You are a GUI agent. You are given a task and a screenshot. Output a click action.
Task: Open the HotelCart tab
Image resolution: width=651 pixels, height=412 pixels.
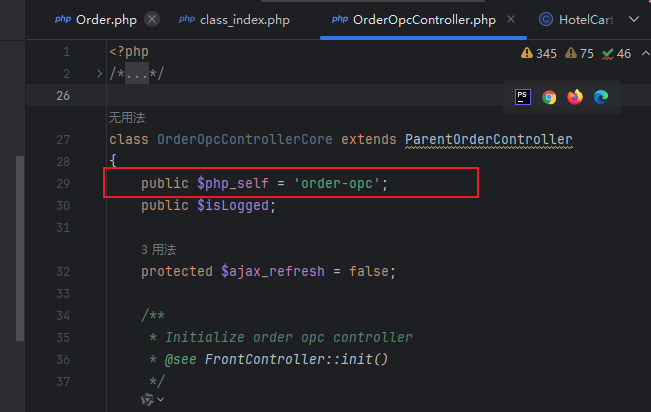[585, 20]
